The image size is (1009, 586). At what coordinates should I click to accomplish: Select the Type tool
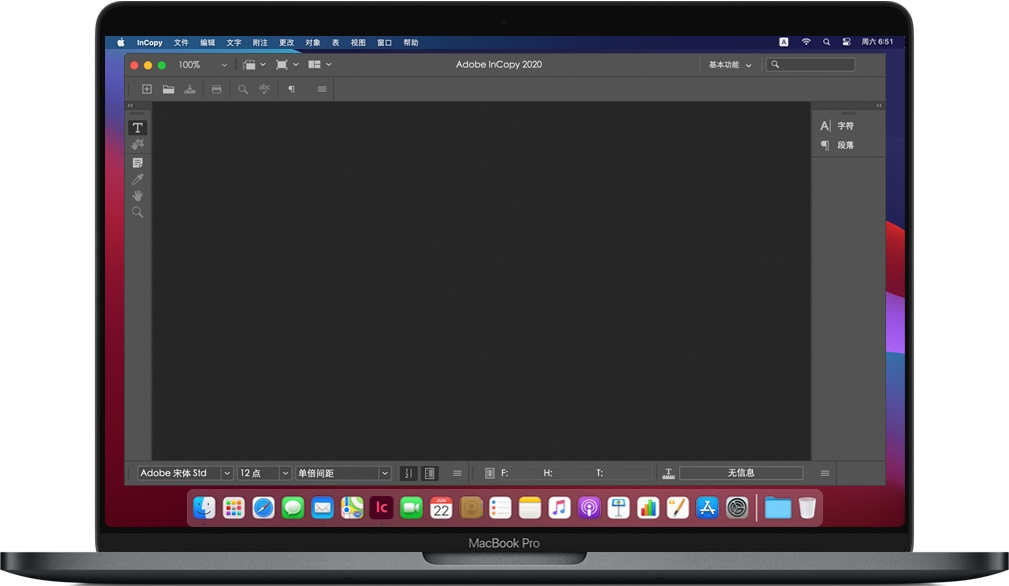138,127
